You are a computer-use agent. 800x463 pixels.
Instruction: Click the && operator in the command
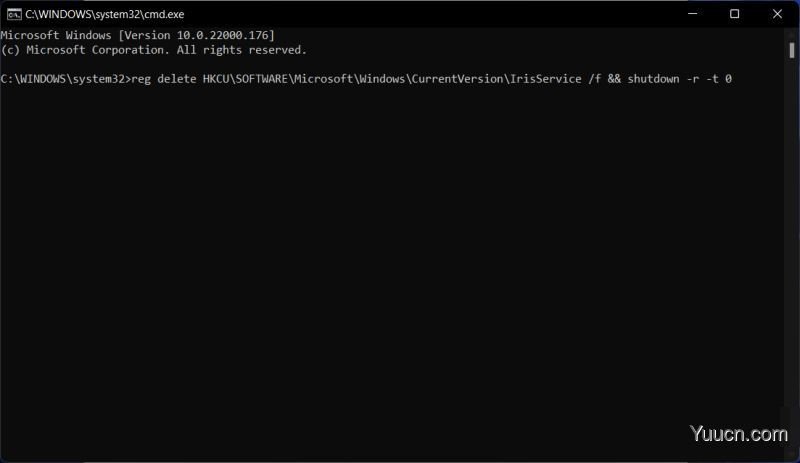(x=614, y=79)
